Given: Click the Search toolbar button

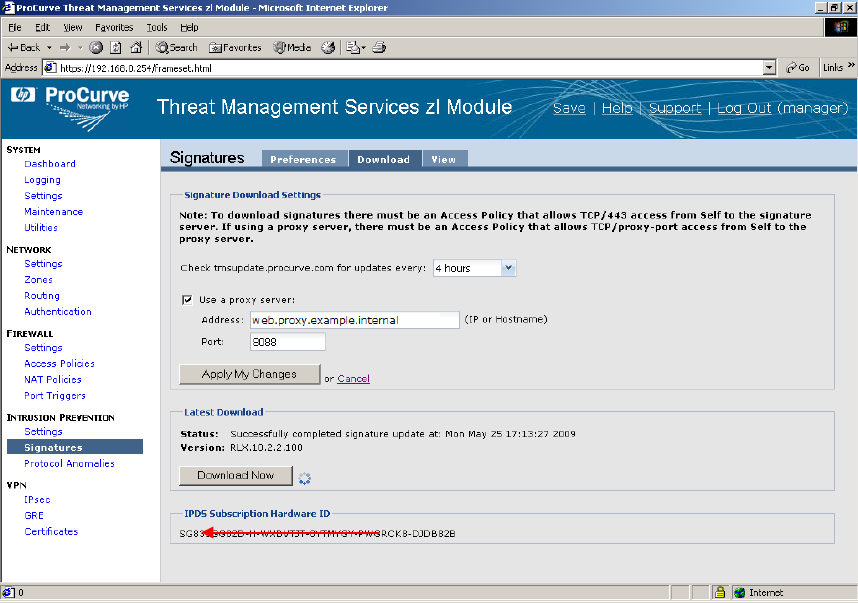Looking at the screenshot, I should click(176, 48).
